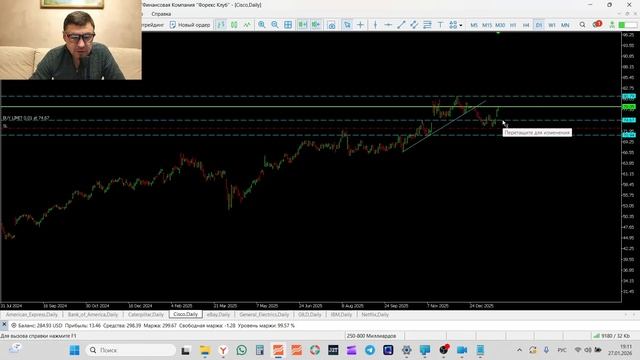Zoom in the chart with plus magnifier
The image size is (640, 360).
[x=262, y=25]
